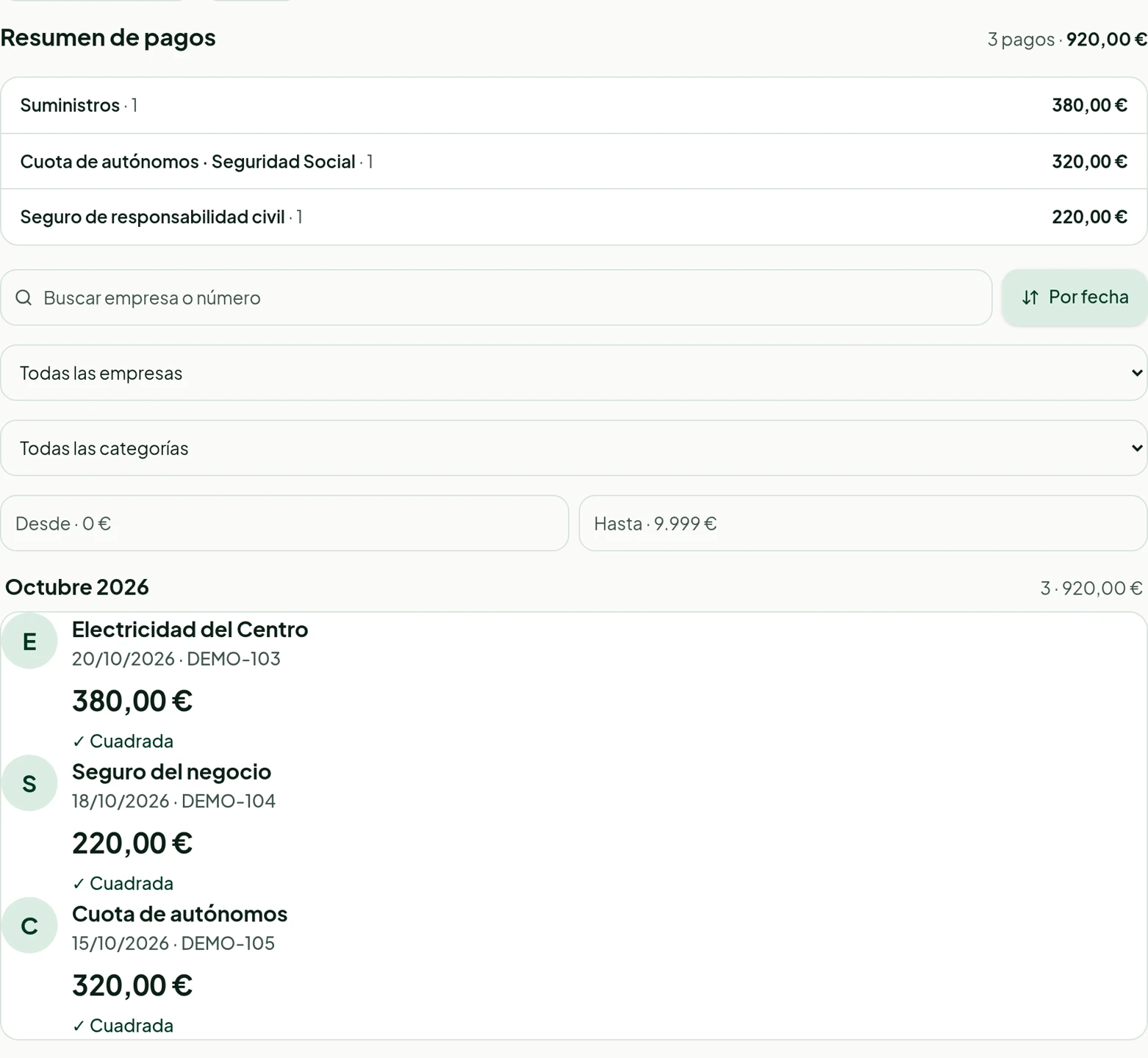Click 18/10/2026 · DEMO-104 reference
1148x1058 pixels.
(x=173, y=801)
